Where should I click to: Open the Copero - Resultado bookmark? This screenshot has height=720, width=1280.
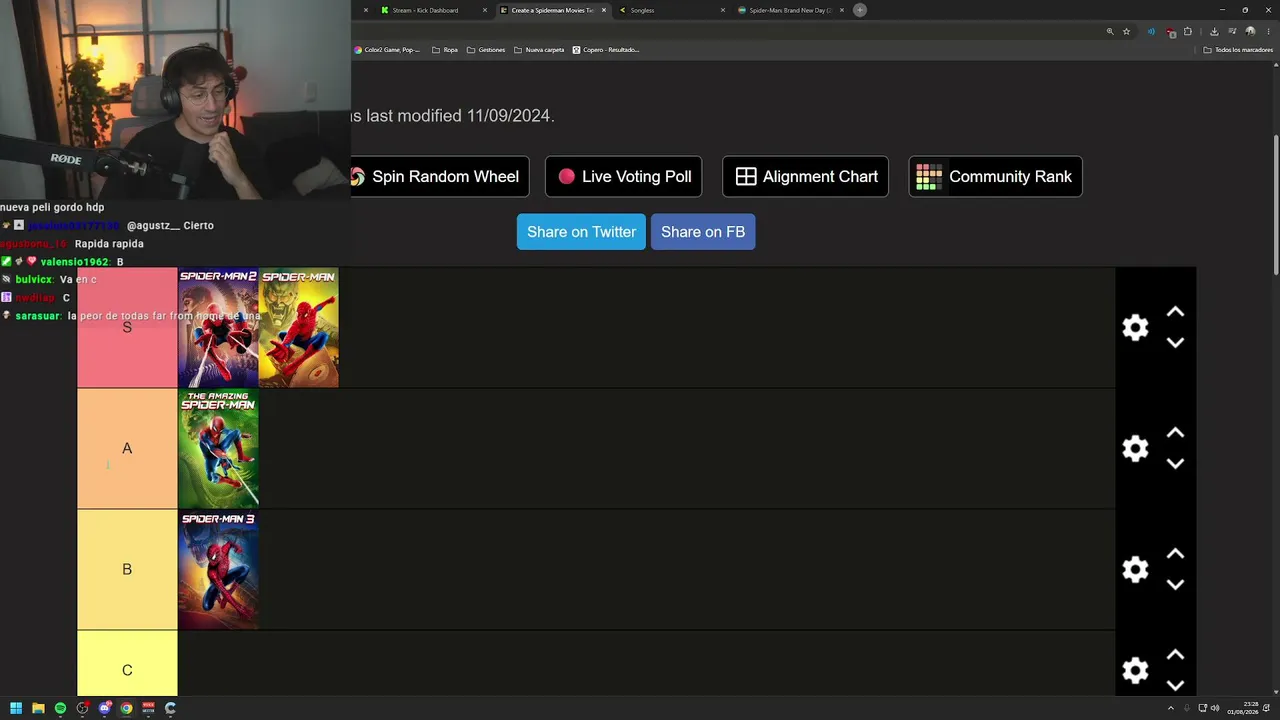click(x=606, y=50)
